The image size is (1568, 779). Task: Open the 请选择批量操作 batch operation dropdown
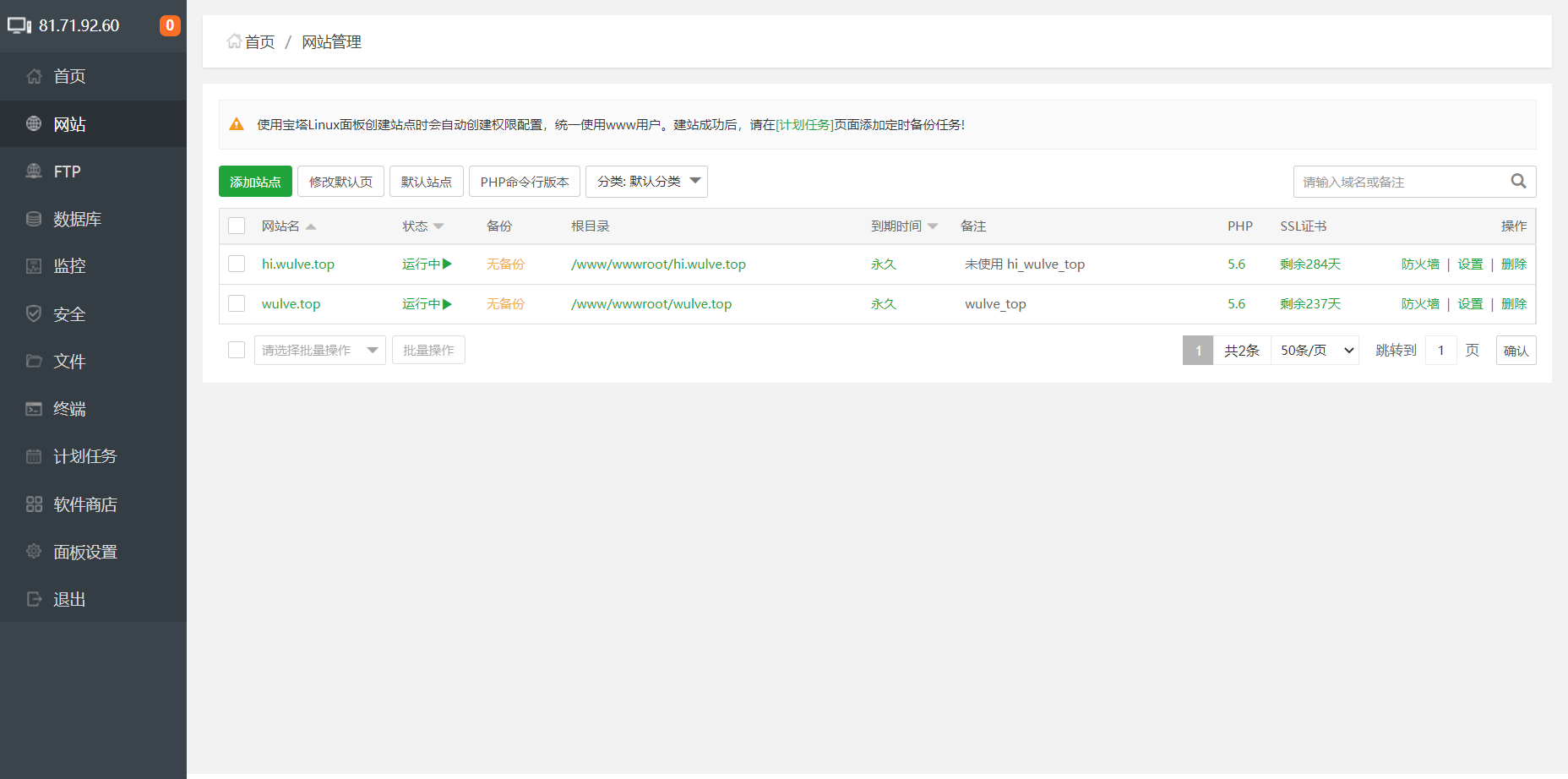coord(319,350)
